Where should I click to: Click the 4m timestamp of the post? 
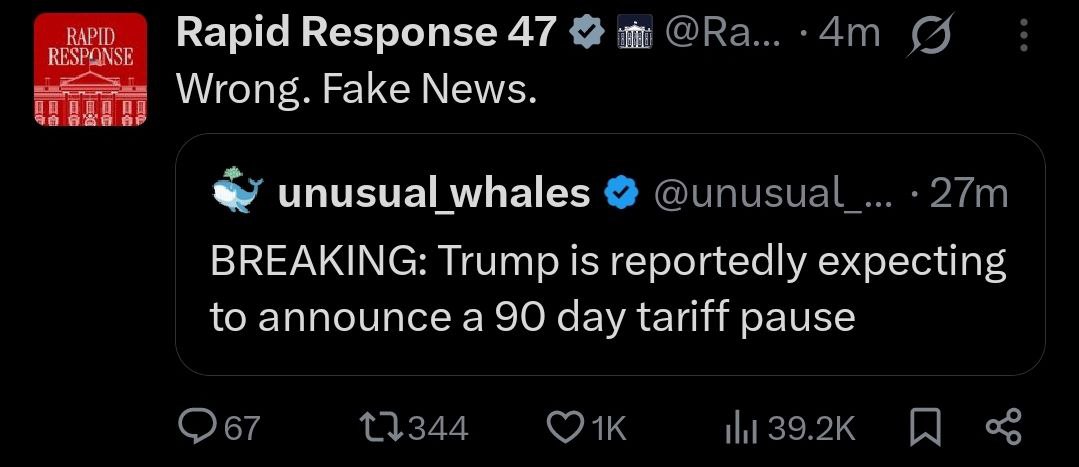pyautogui.click(x=851, y=33)
